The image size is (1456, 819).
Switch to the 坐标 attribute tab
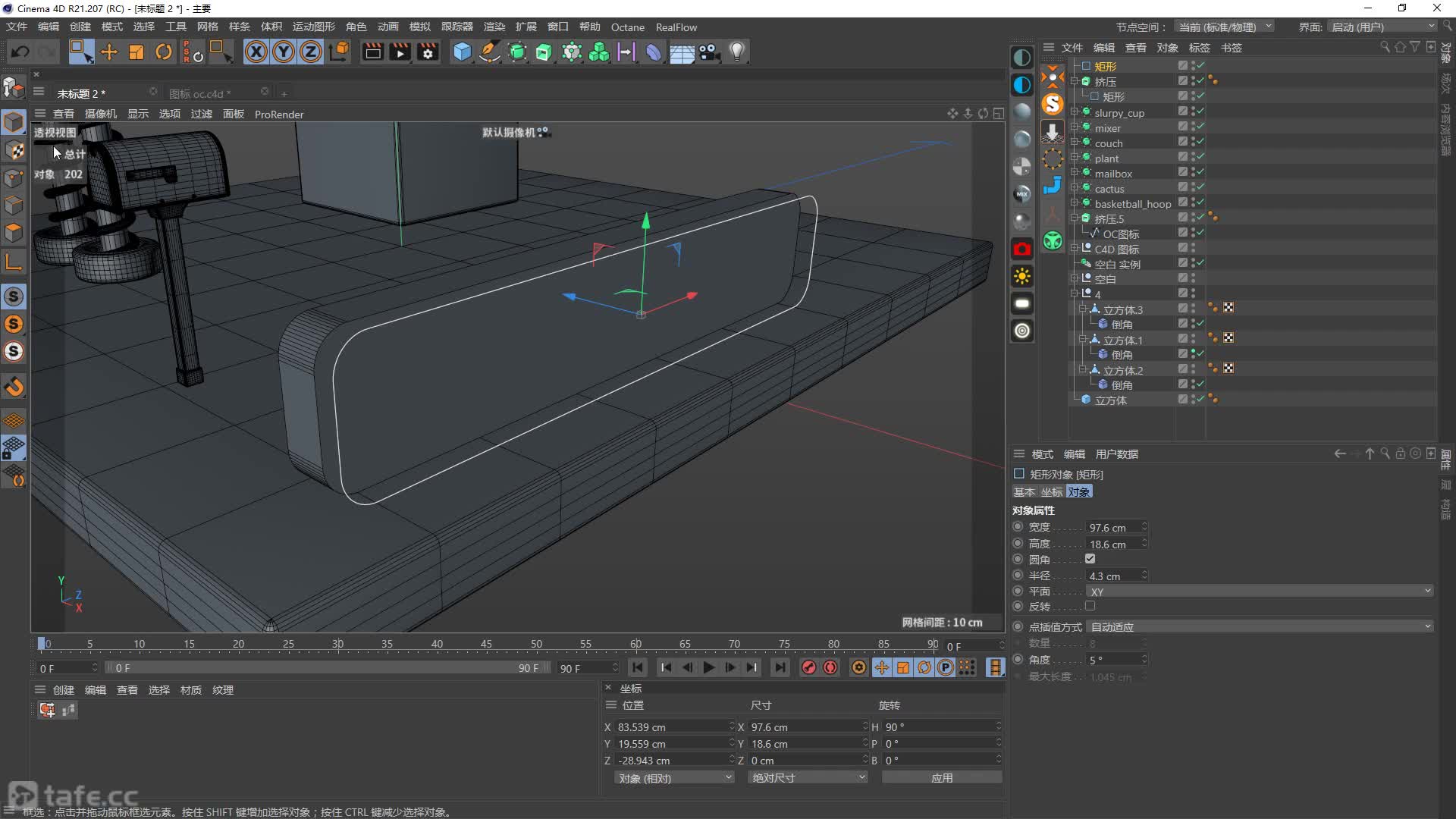[x=1052, y=492]
